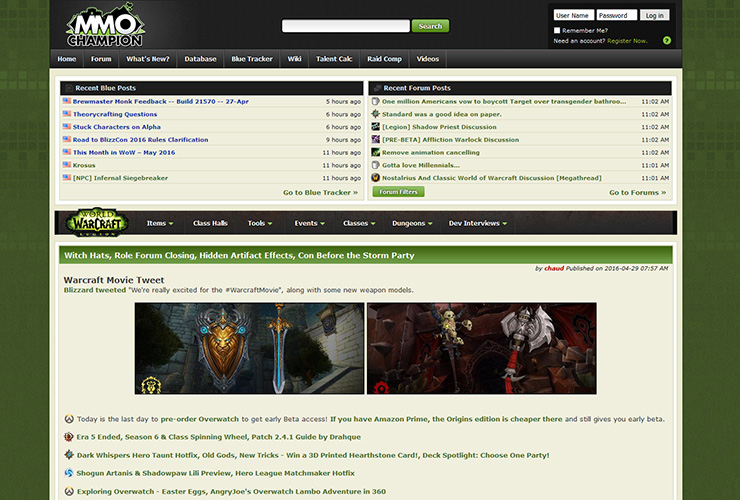This screenshot has height=500, width=740.
Task: Open the What's New? nav tab
Action: pos(148,59)
